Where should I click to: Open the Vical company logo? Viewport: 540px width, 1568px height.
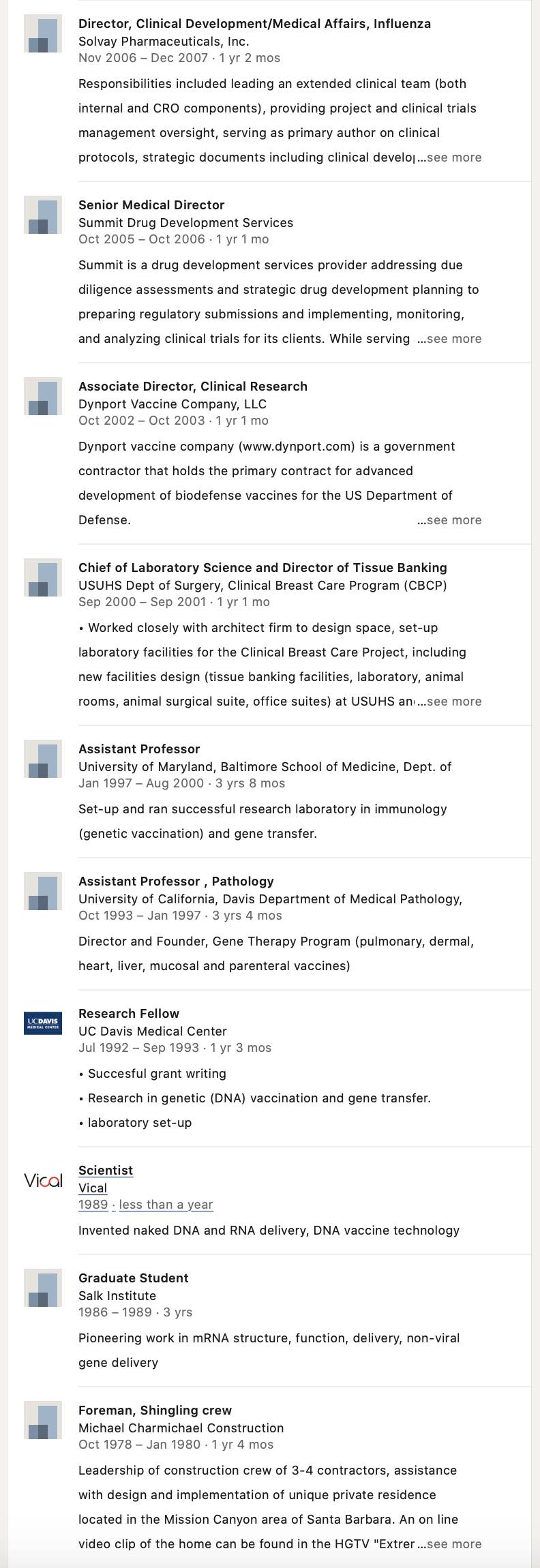pyautogui.click(x=43, y=1180)
